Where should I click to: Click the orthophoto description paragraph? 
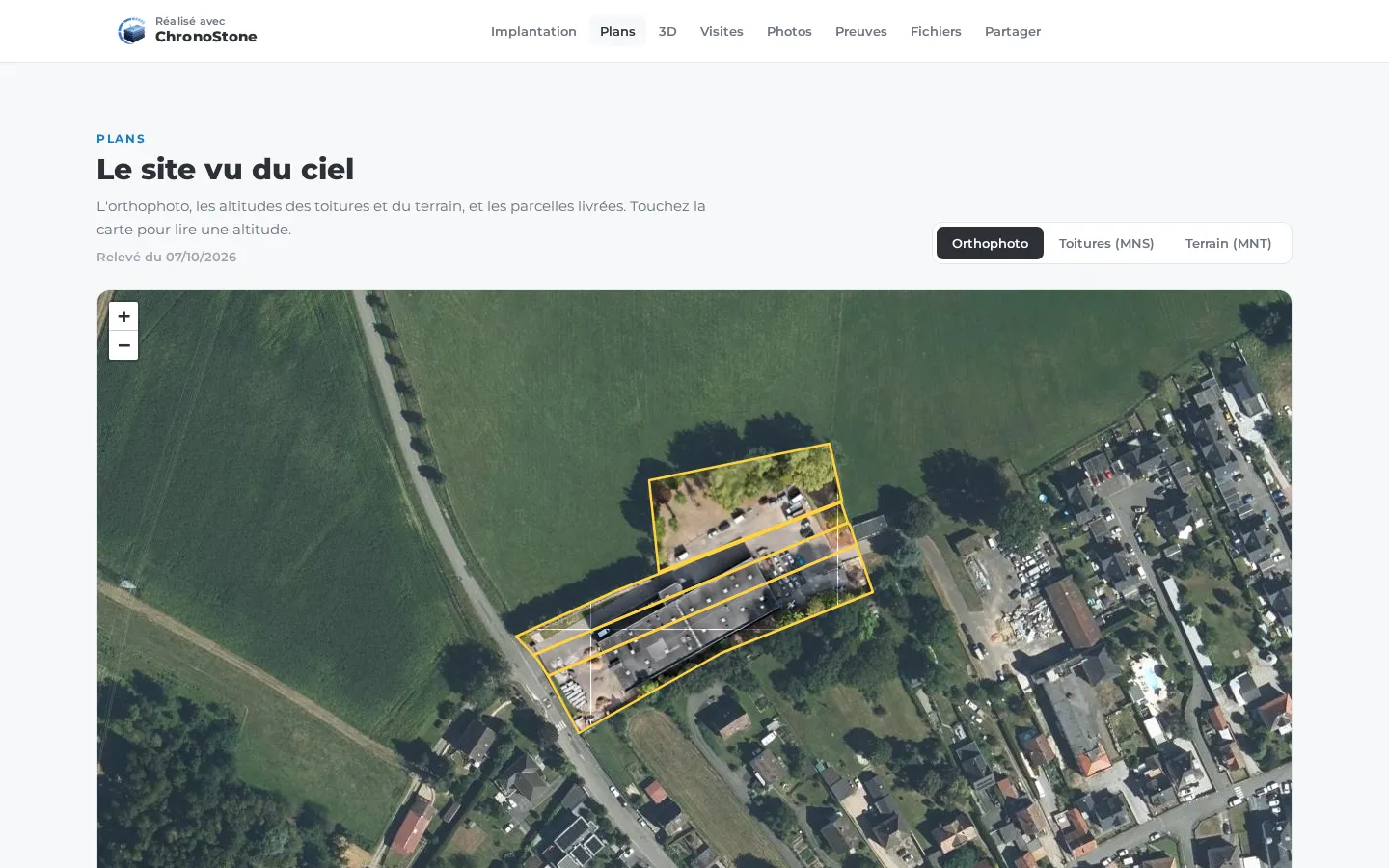[401, 218]
